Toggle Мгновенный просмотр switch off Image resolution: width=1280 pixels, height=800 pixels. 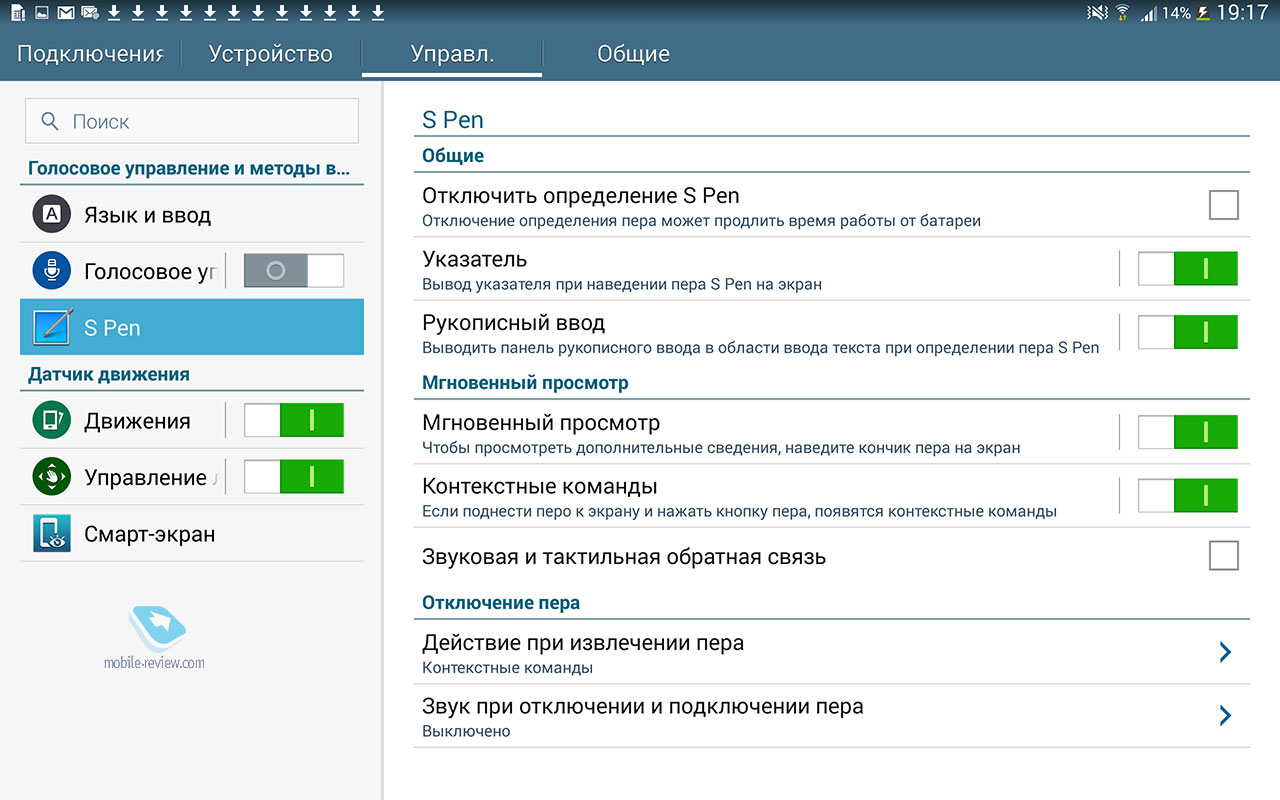coord(1188,432)
